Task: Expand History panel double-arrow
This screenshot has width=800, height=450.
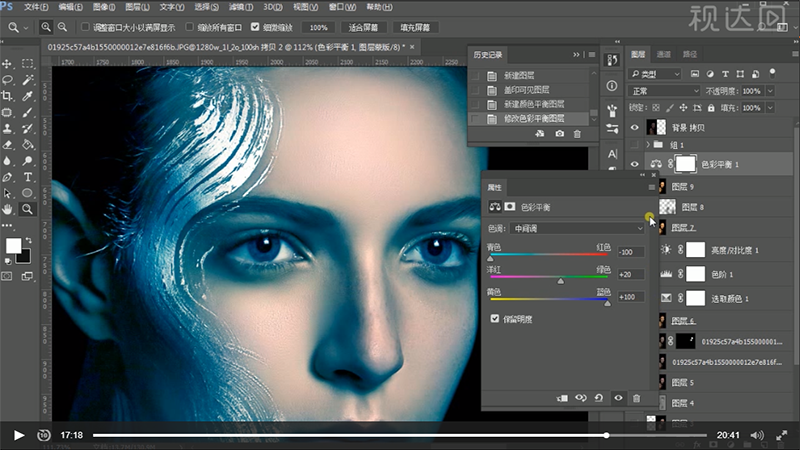Action: tap(576, 55)
